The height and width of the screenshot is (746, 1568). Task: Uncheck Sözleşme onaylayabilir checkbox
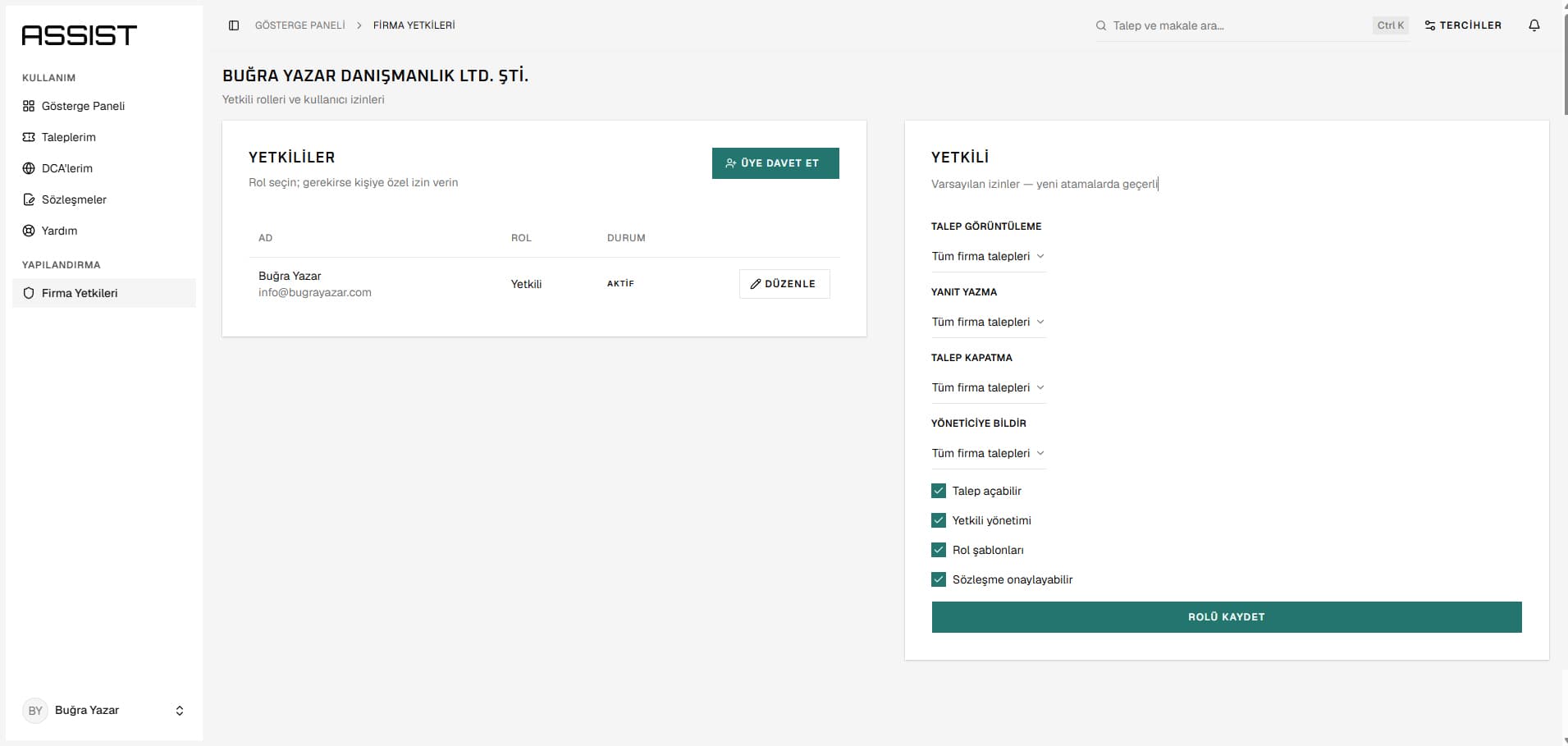(x=939, y=579)
